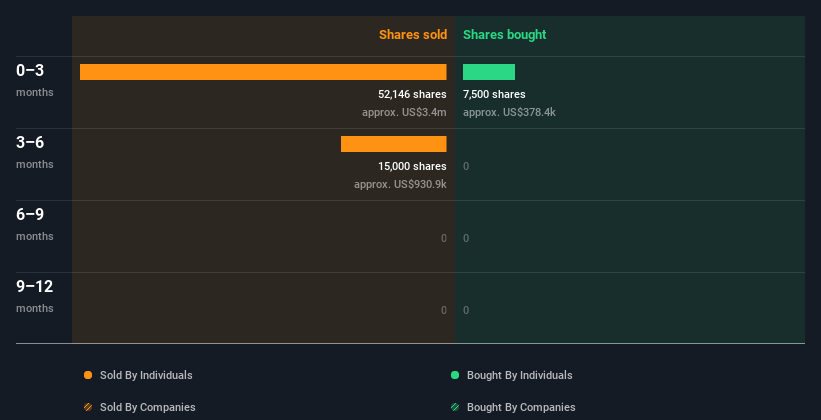This screenshot has width=821, height=420.
Task: Click the Shares bought column header
Action: pos(504,35)
